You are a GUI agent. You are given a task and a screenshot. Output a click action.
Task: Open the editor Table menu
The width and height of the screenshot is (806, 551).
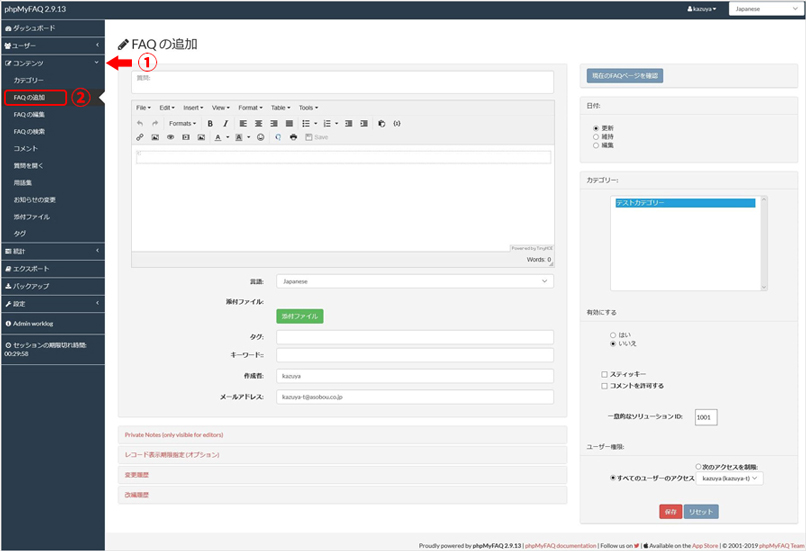(x=281, y=108)
